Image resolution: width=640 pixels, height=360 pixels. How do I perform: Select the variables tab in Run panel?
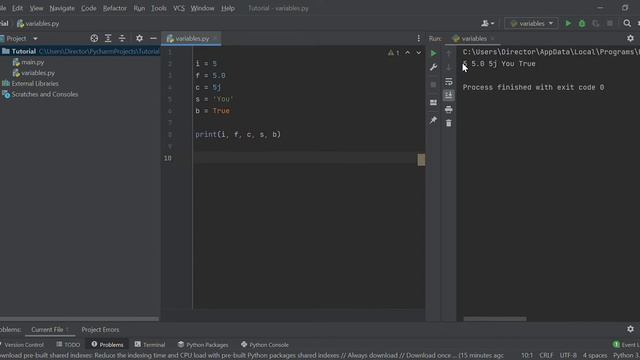point(473,38)
